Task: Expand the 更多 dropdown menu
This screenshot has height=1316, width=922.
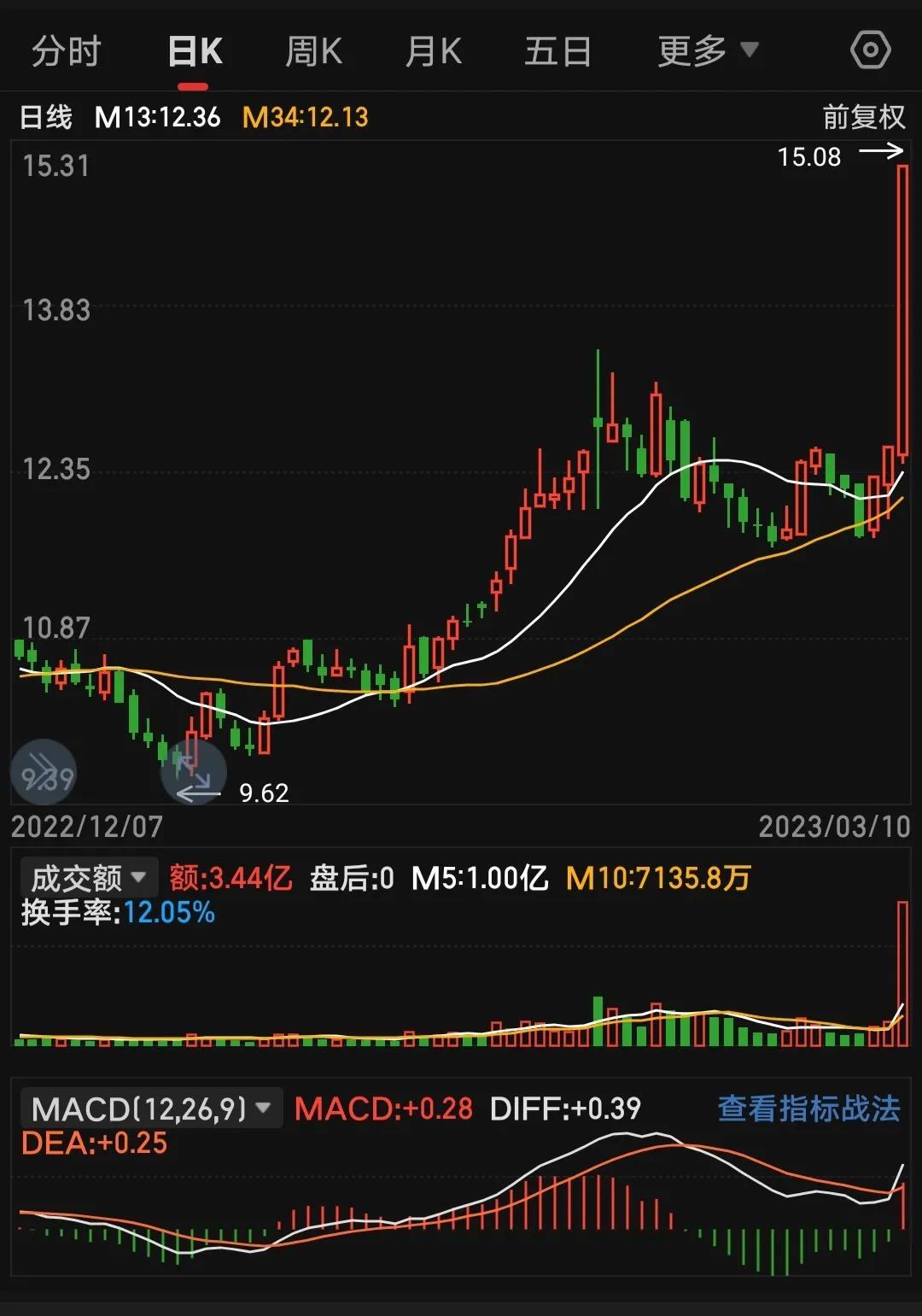Action: pyautogui.click(x=708, y=51)
